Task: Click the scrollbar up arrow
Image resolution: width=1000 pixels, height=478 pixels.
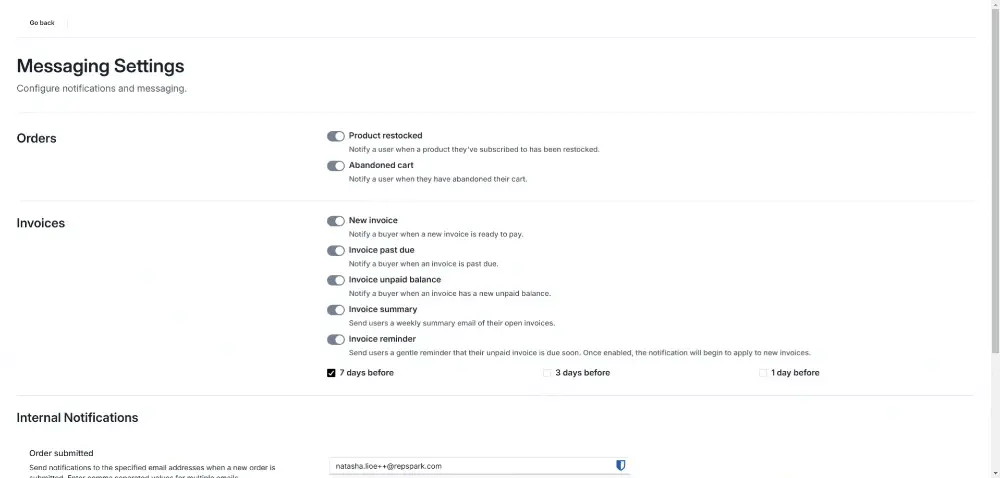Action: click(x=996, y=4)
